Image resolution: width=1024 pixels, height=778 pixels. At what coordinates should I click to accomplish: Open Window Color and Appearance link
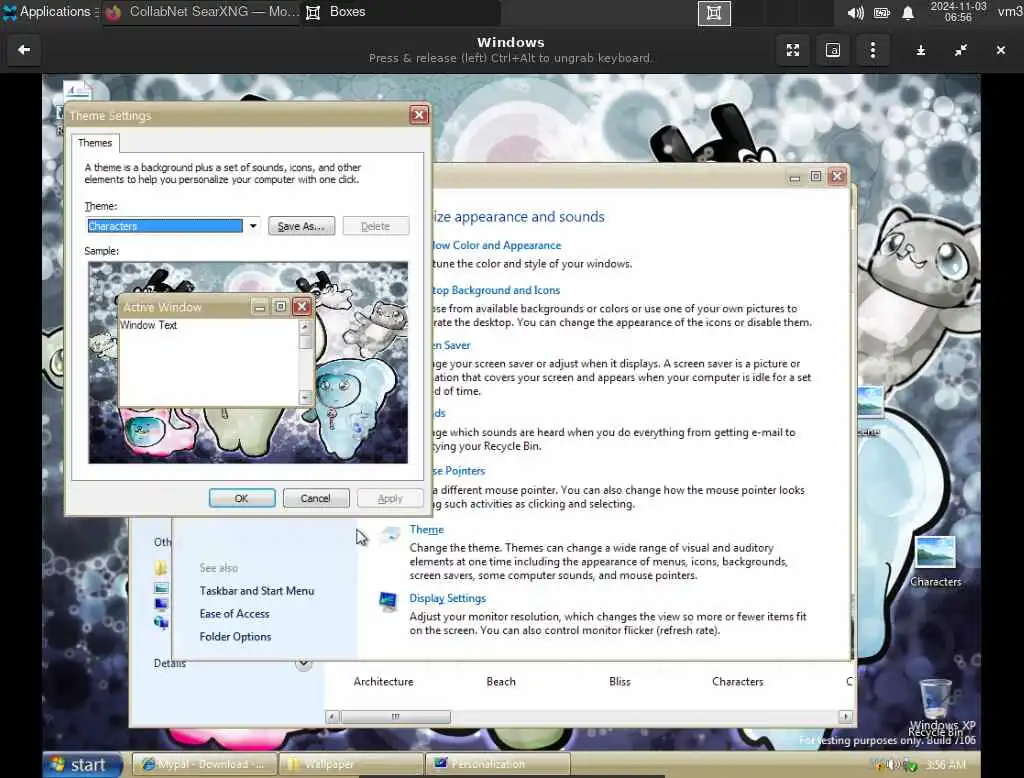click(497, 246)
